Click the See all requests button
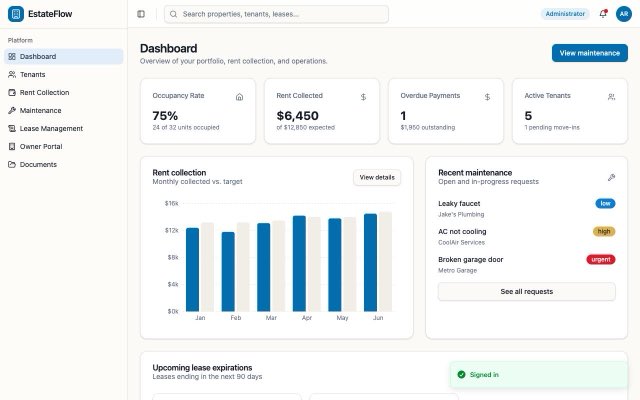This screenshot has height=400, width=640. coord(527,291)
